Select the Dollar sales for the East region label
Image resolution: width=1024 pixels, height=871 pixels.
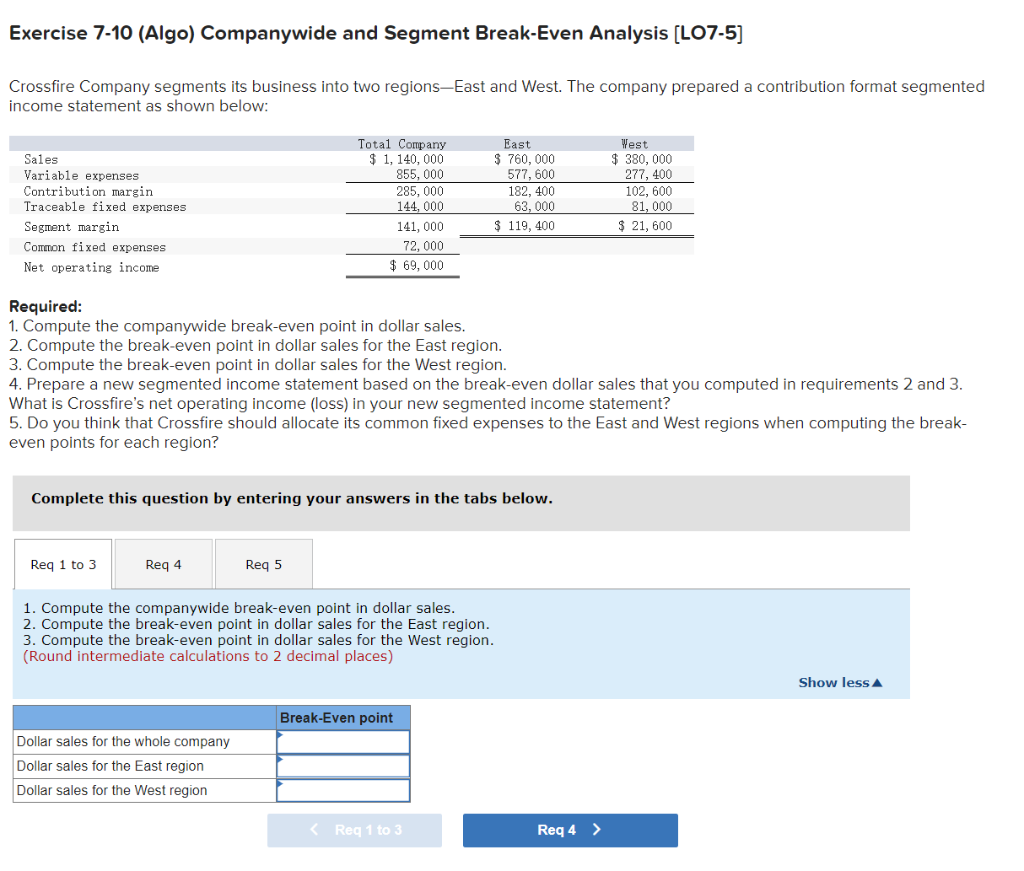tap(111, 765)
